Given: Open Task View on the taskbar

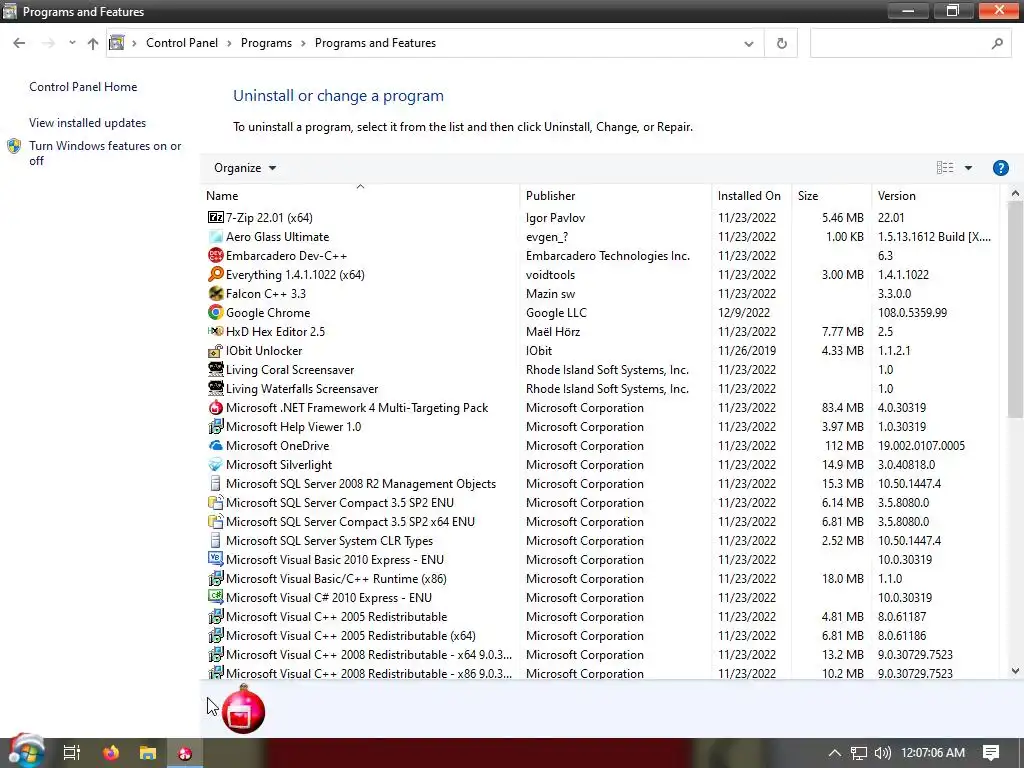Looking at the screenshot, I should click(x=71, y=752).
